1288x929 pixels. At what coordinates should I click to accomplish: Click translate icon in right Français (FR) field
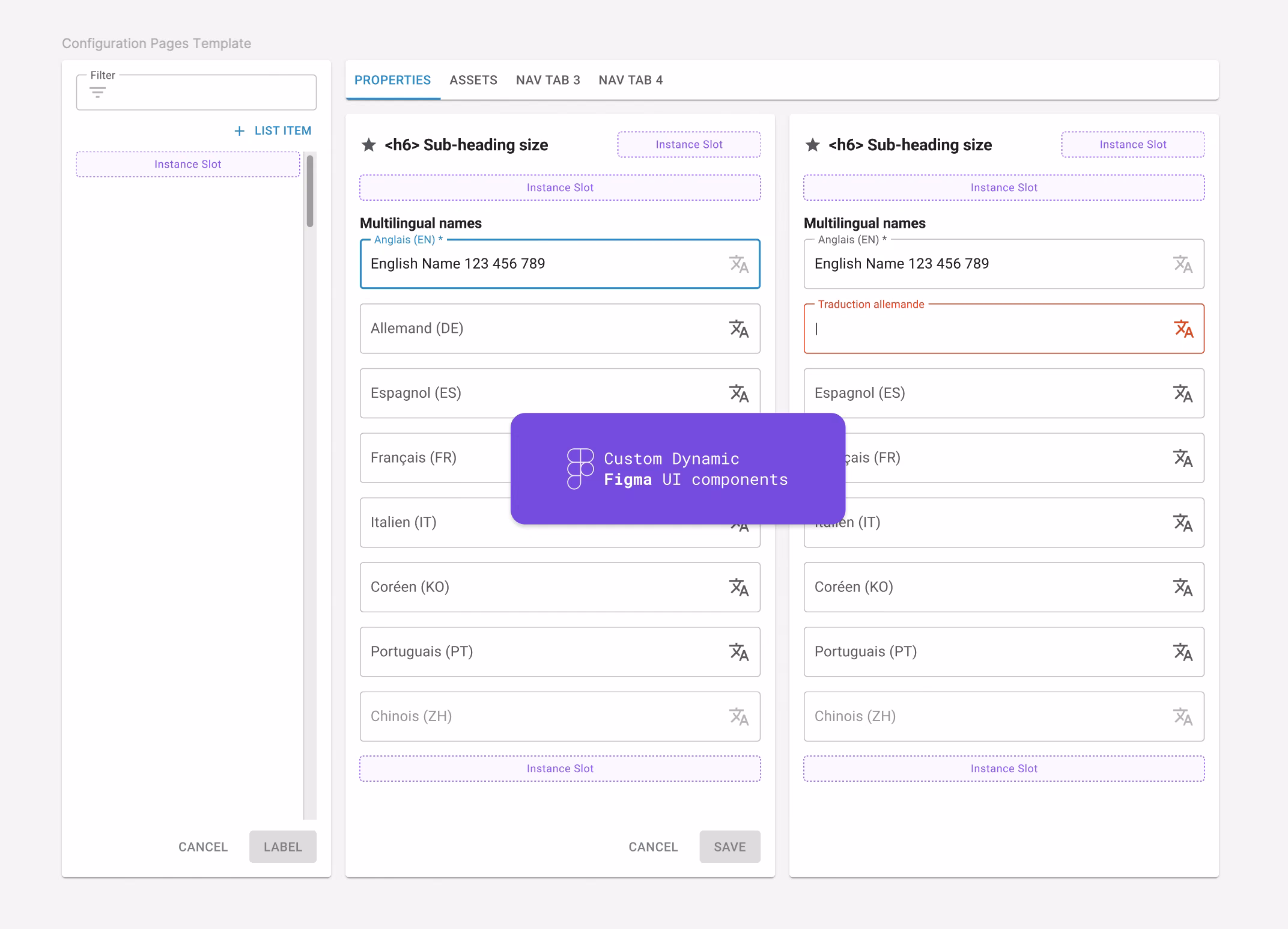(1183, 458)
